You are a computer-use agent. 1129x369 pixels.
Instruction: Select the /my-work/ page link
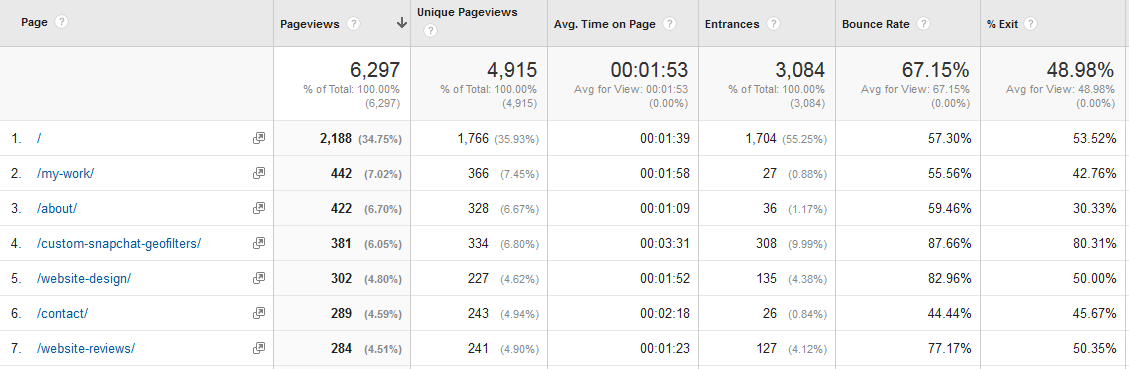coord(66,174)
